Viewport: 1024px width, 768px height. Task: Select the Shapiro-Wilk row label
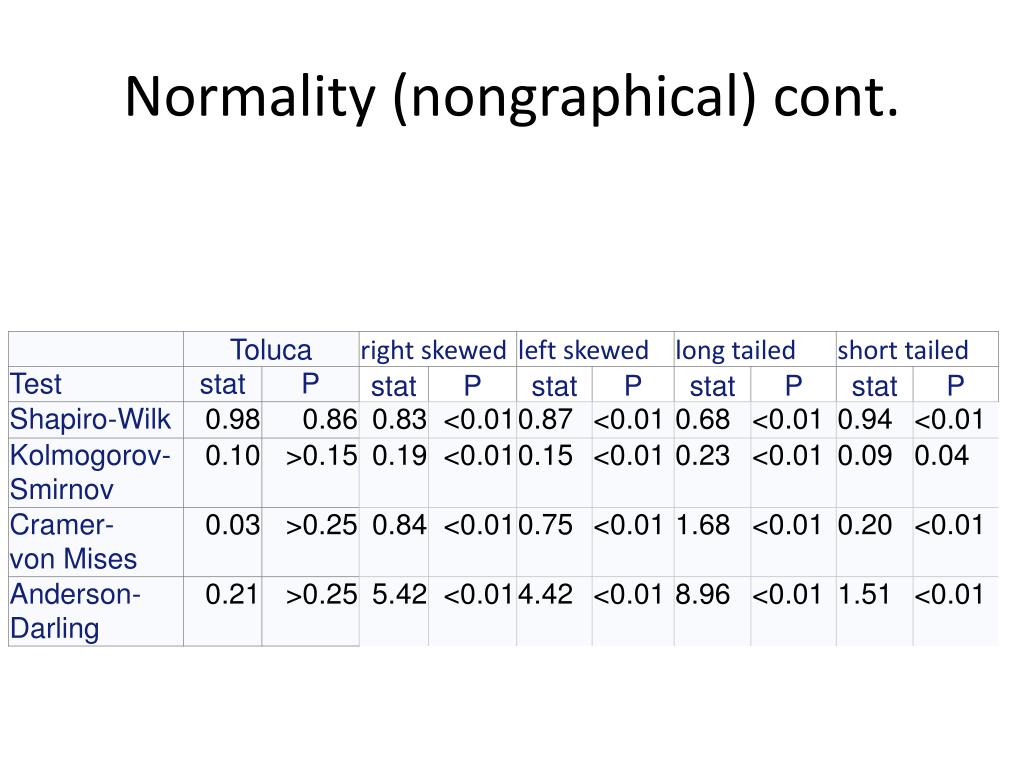tap(90, 419)
